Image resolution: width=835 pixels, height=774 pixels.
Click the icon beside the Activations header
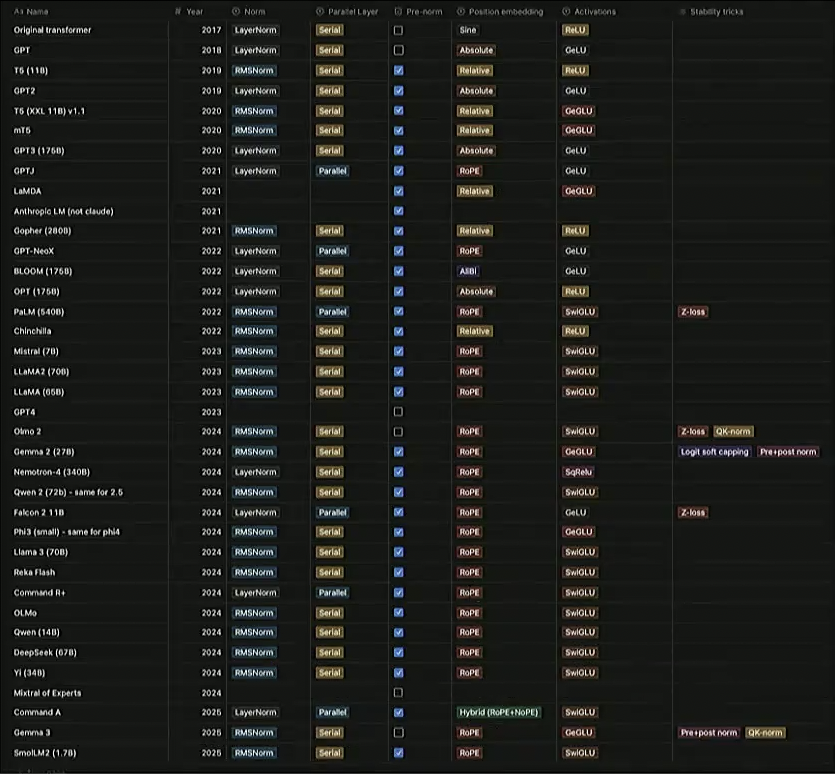pos(567,12)
